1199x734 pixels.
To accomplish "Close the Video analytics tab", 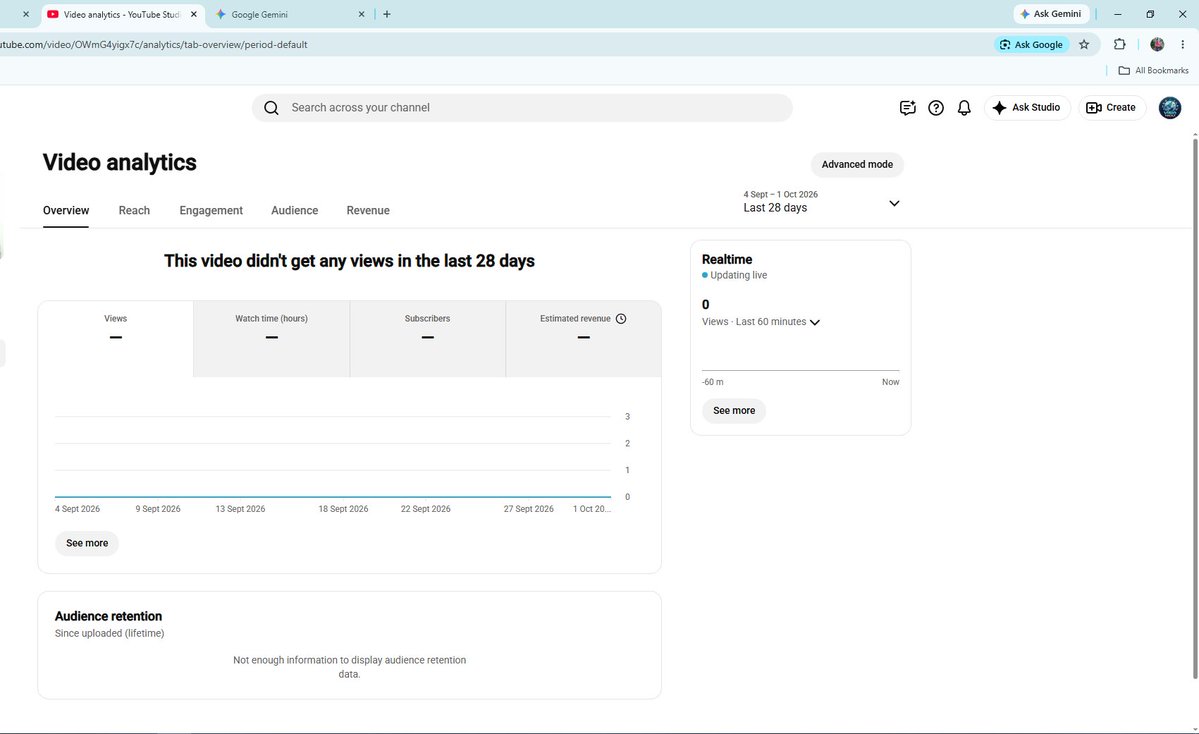I will pos(193,14).
